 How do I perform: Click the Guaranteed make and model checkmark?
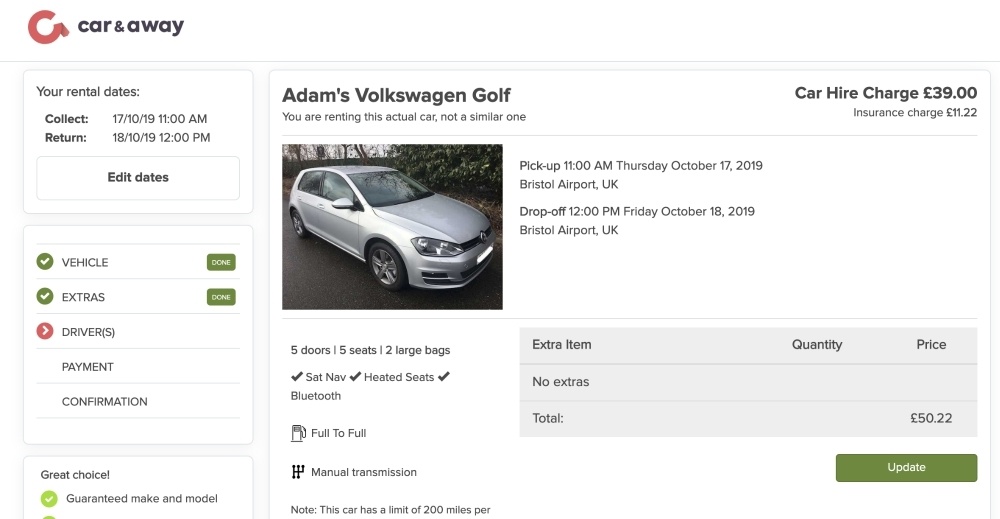click(49, 499)
